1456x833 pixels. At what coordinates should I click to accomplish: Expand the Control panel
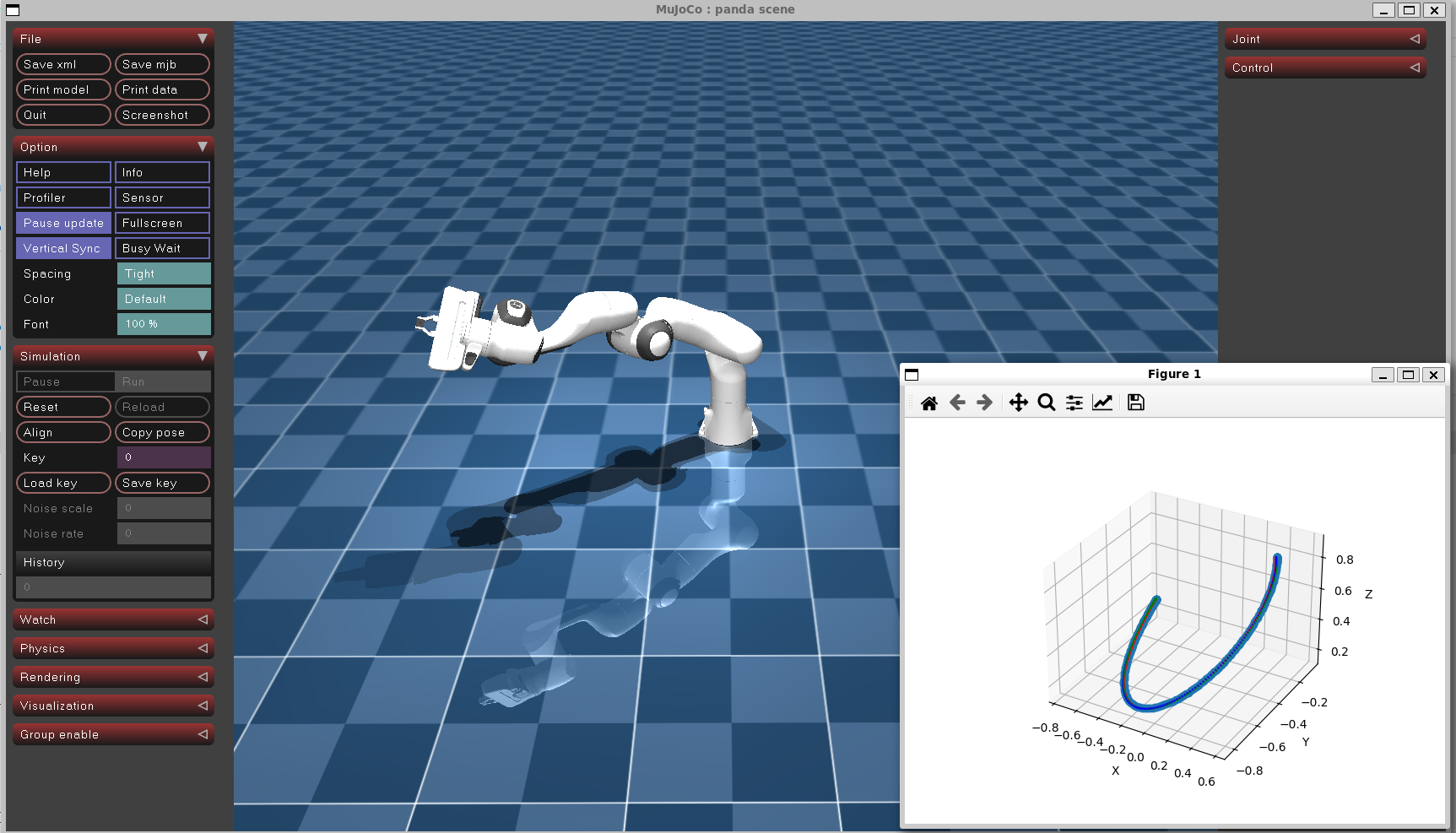click(1325, 68)
